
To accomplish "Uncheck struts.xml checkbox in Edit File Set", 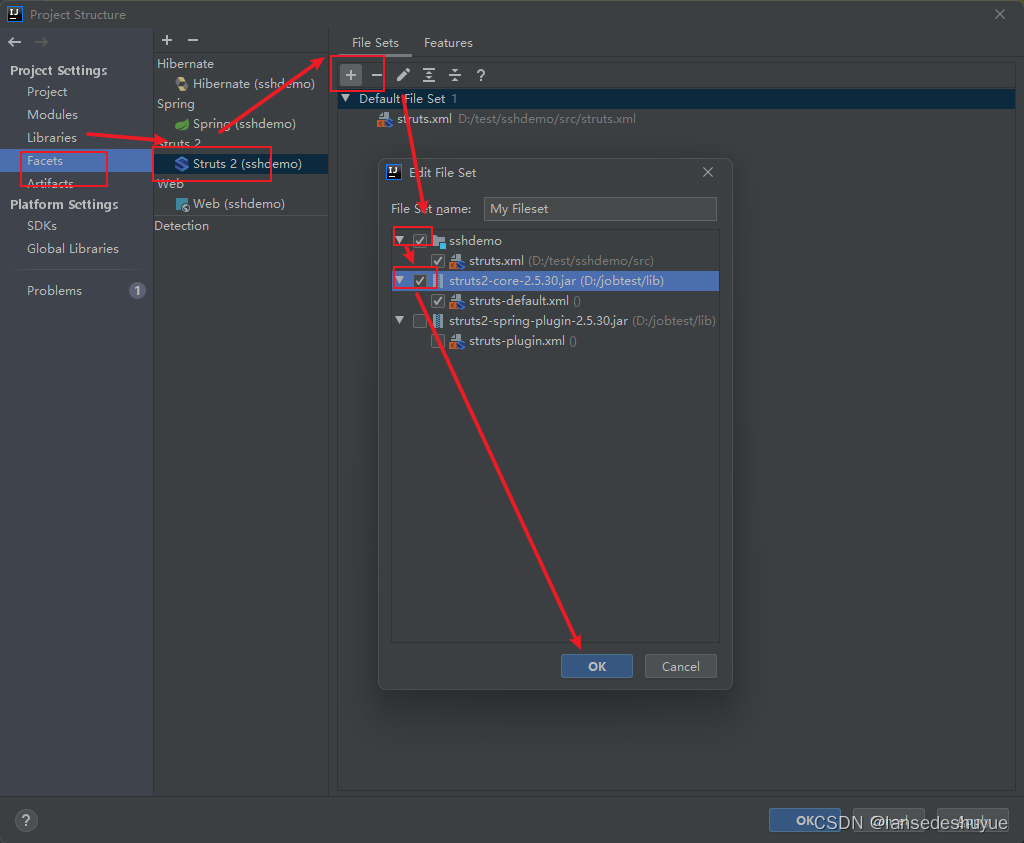I will (438, 261).
